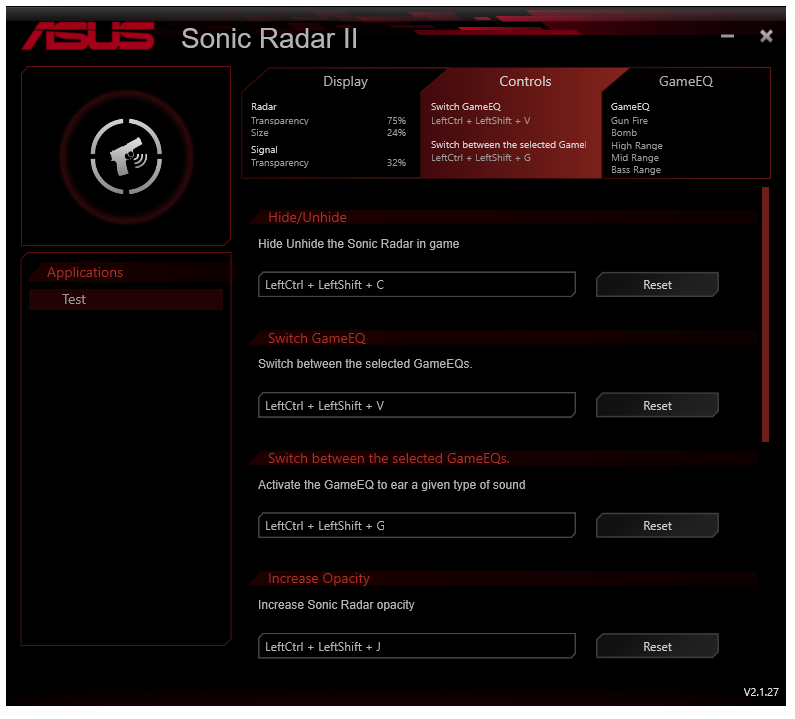The width and height of the screenshot is (795, 719).
Task: Click 'Increase Sonic Radar opacity' description
Action: (336, 605)
